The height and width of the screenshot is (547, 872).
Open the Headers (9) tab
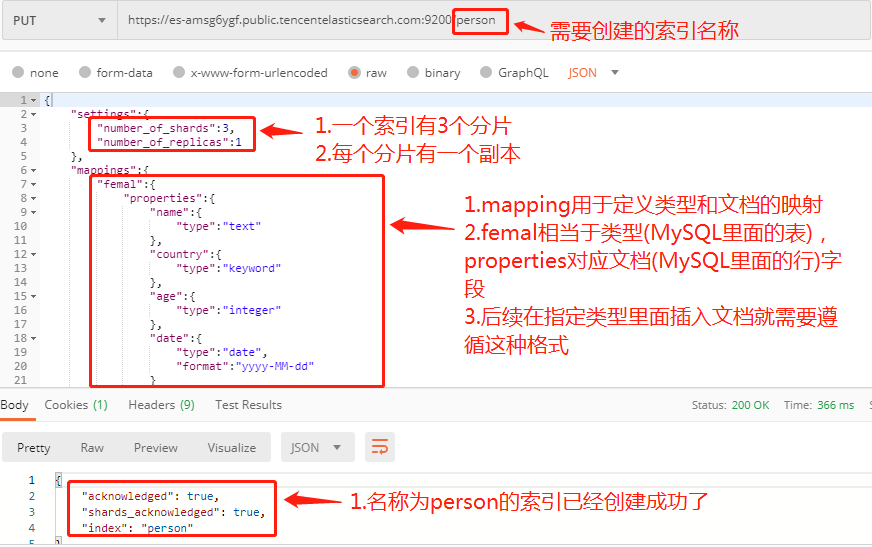(x=161, y=405)
